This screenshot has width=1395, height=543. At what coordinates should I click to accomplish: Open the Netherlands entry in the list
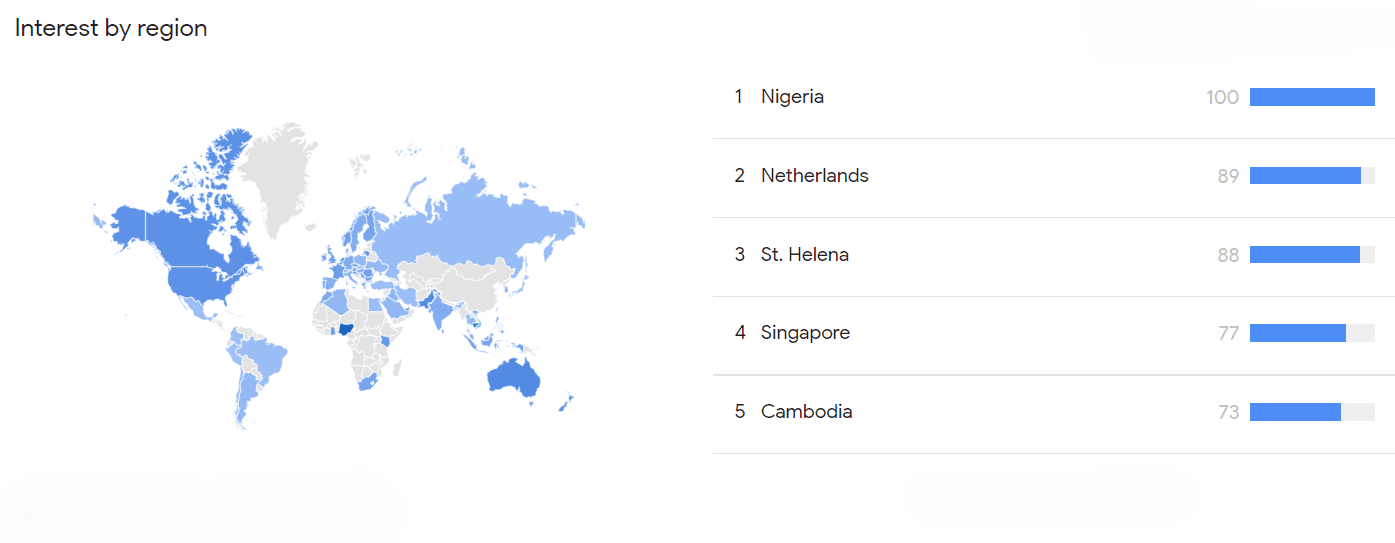[814, 176]
